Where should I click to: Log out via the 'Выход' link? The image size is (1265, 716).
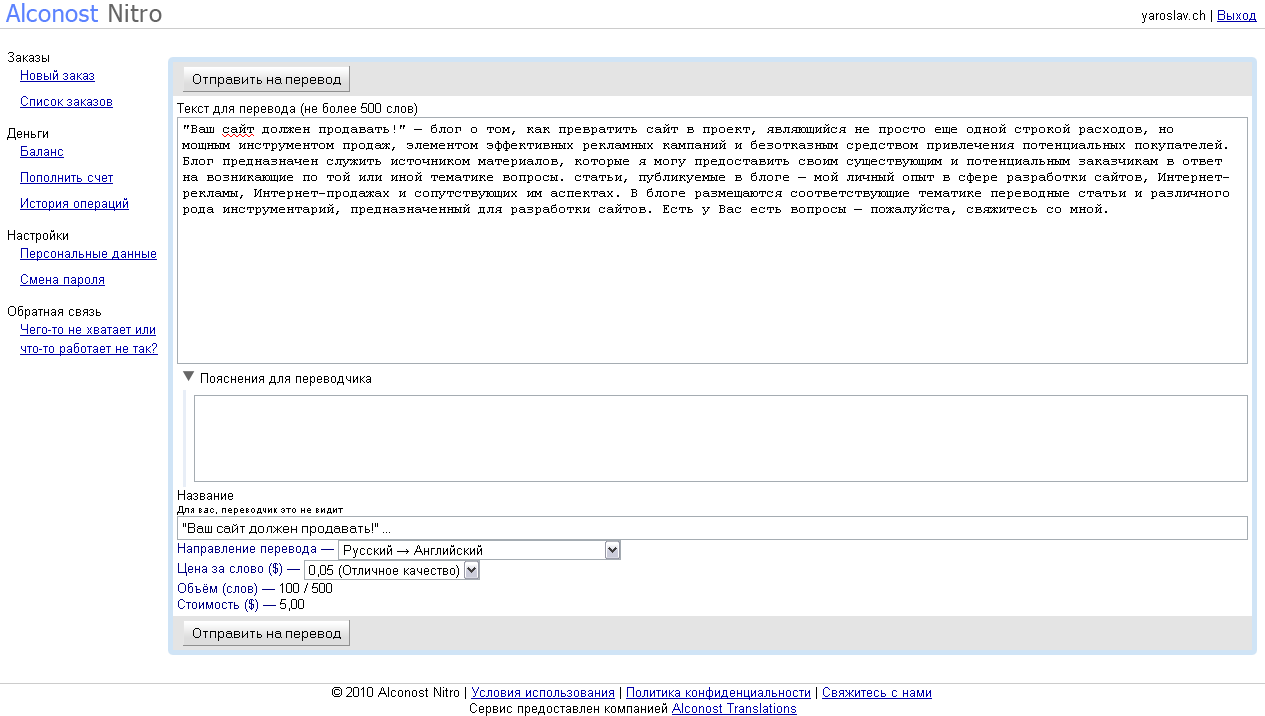click(x=1236, y=15)
